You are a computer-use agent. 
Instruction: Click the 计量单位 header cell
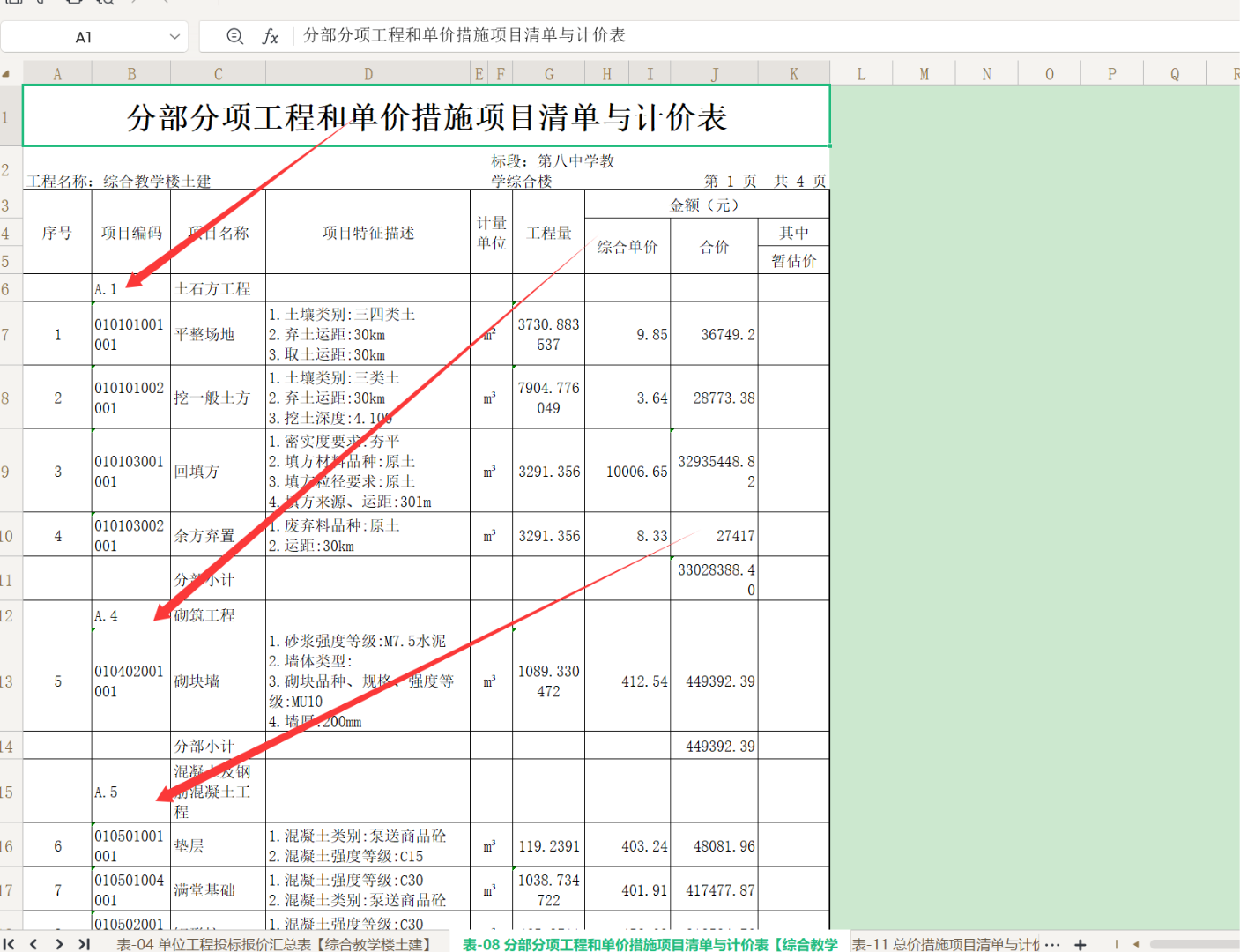coord(492,233)
